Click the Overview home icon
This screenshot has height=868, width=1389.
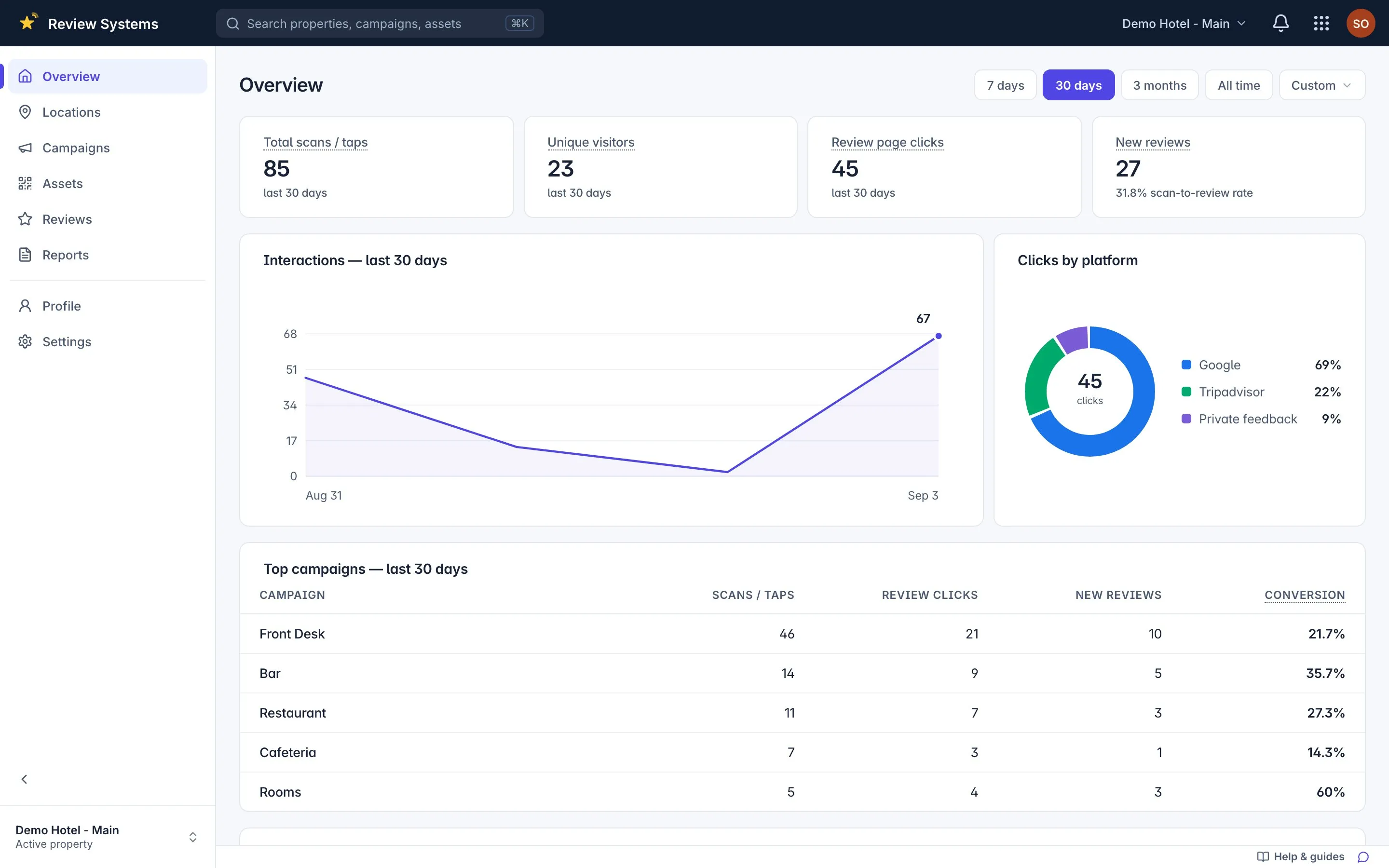point(25,76)
